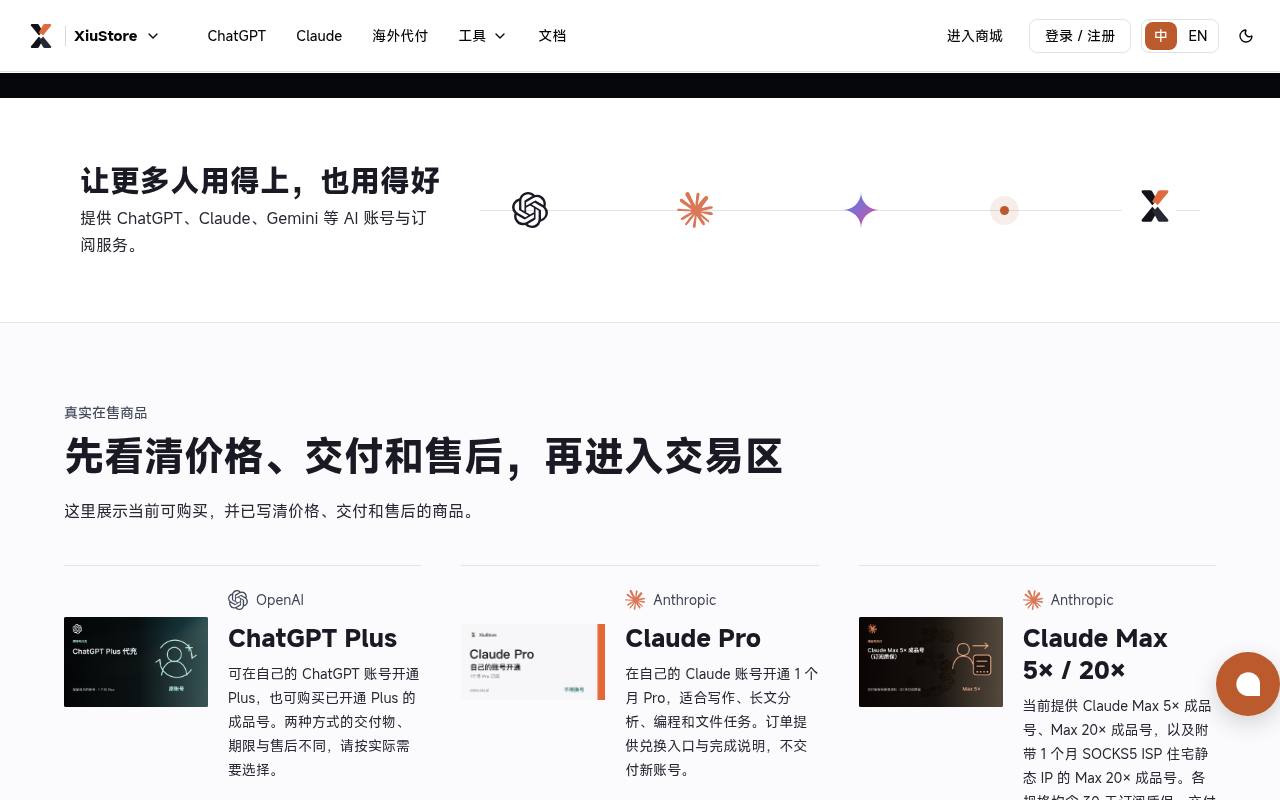Go to 海外代付 in the navigation
Viewport: 1280px width, 800px height.
click(x=400, y=36)
